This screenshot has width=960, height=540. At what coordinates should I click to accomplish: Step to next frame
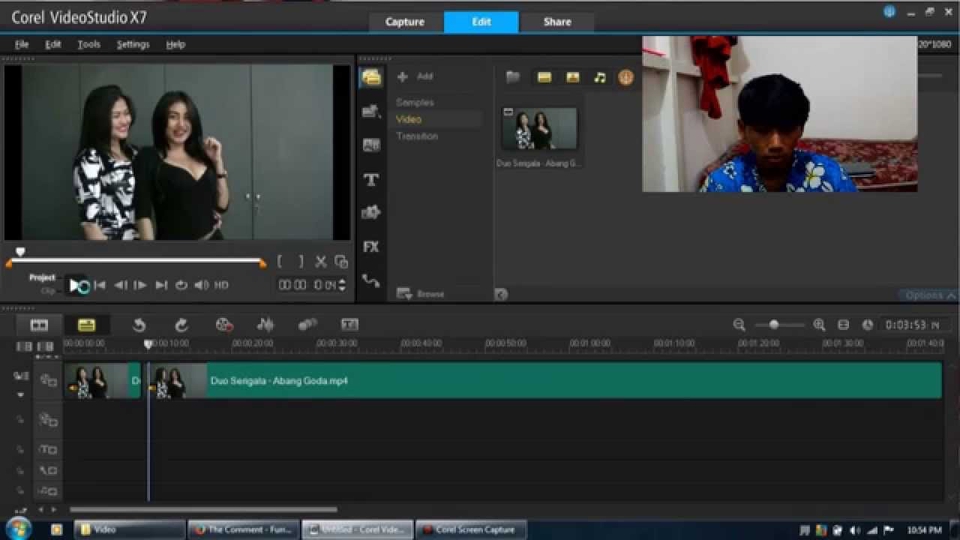pos(140,285)
